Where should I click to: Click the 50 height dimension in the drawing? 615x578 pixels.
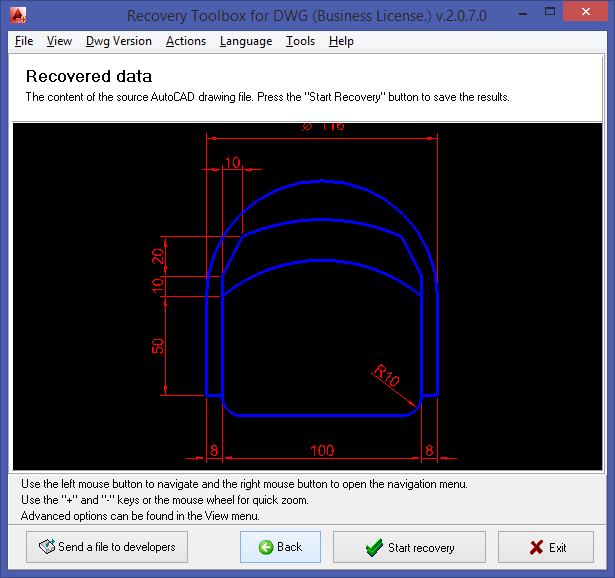(157, 346)
